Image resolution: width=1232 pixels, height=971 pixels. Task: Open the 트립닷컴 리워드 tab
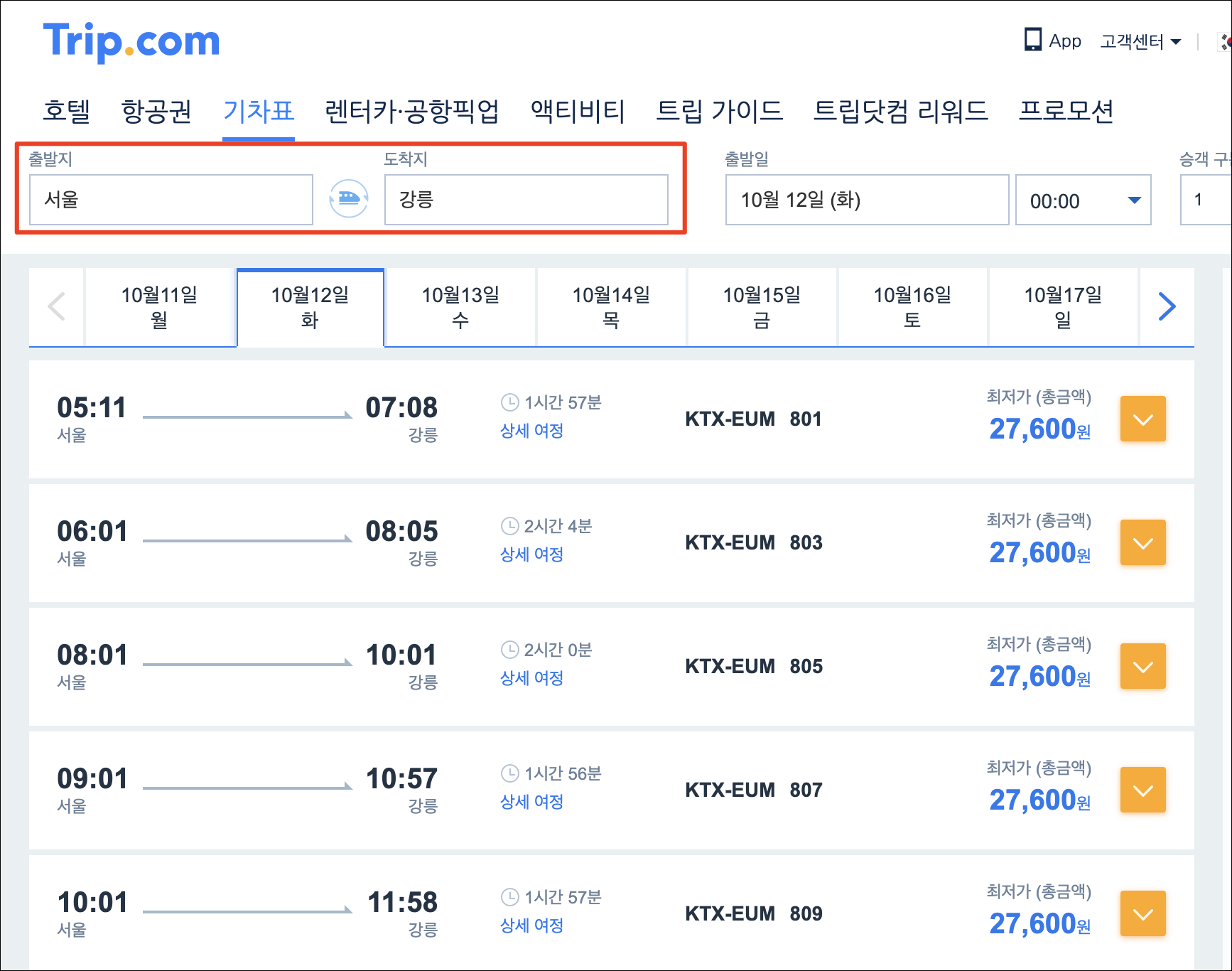901,111
